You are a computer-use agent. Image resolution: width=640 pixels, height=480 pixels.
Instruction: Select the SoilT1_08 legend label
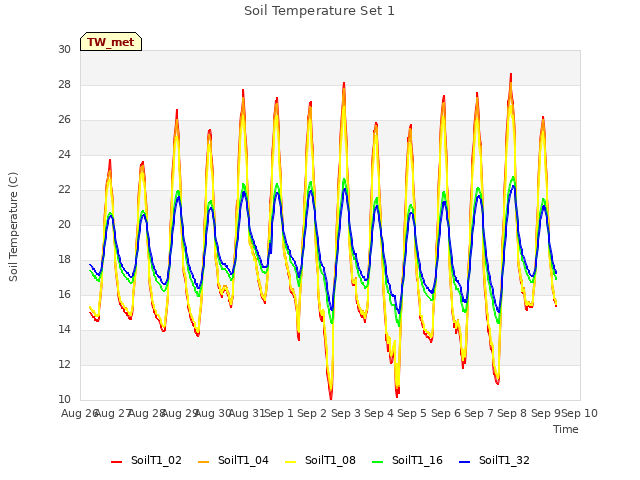coord(330,460)
